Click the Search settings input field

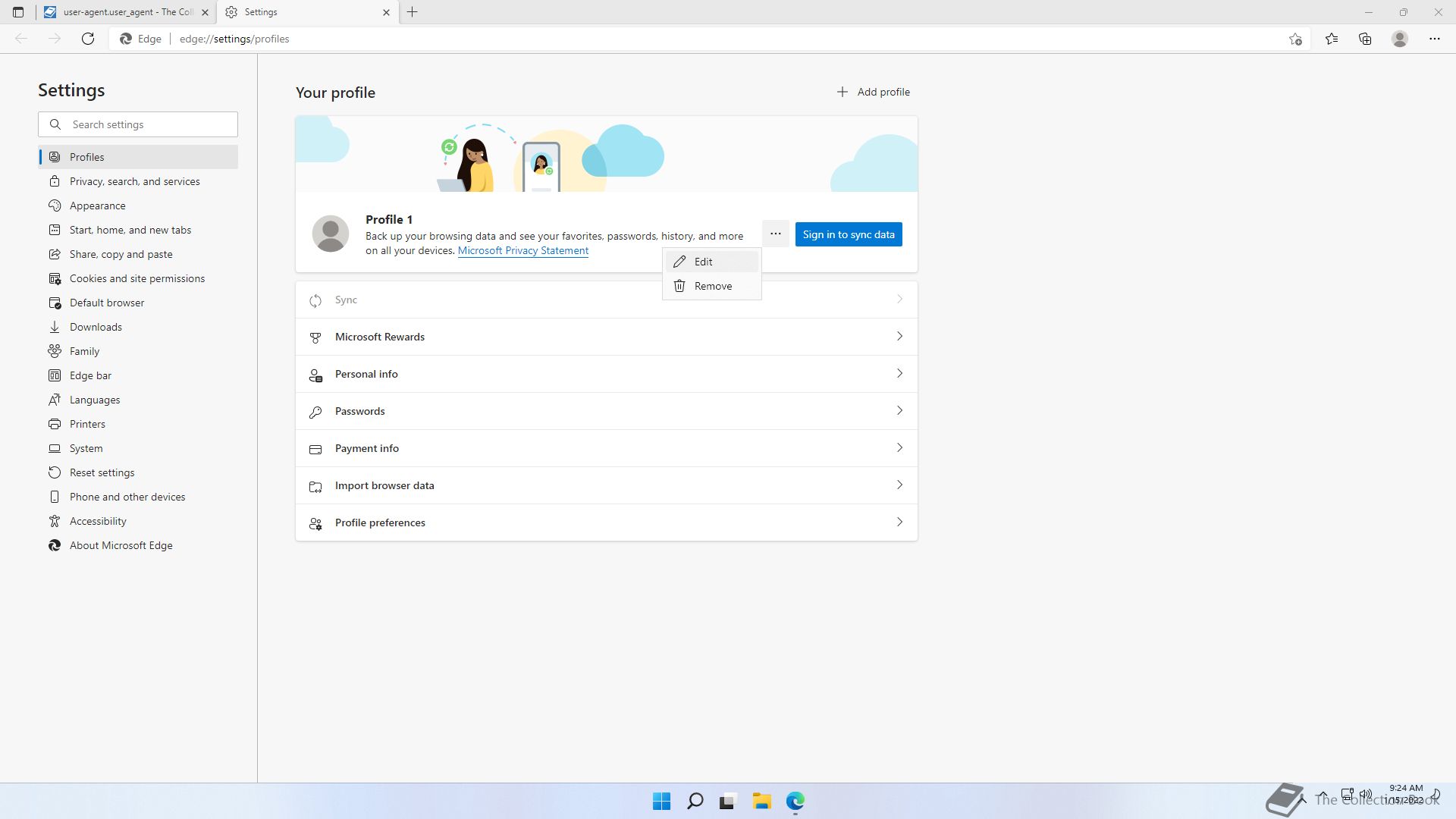138,124
